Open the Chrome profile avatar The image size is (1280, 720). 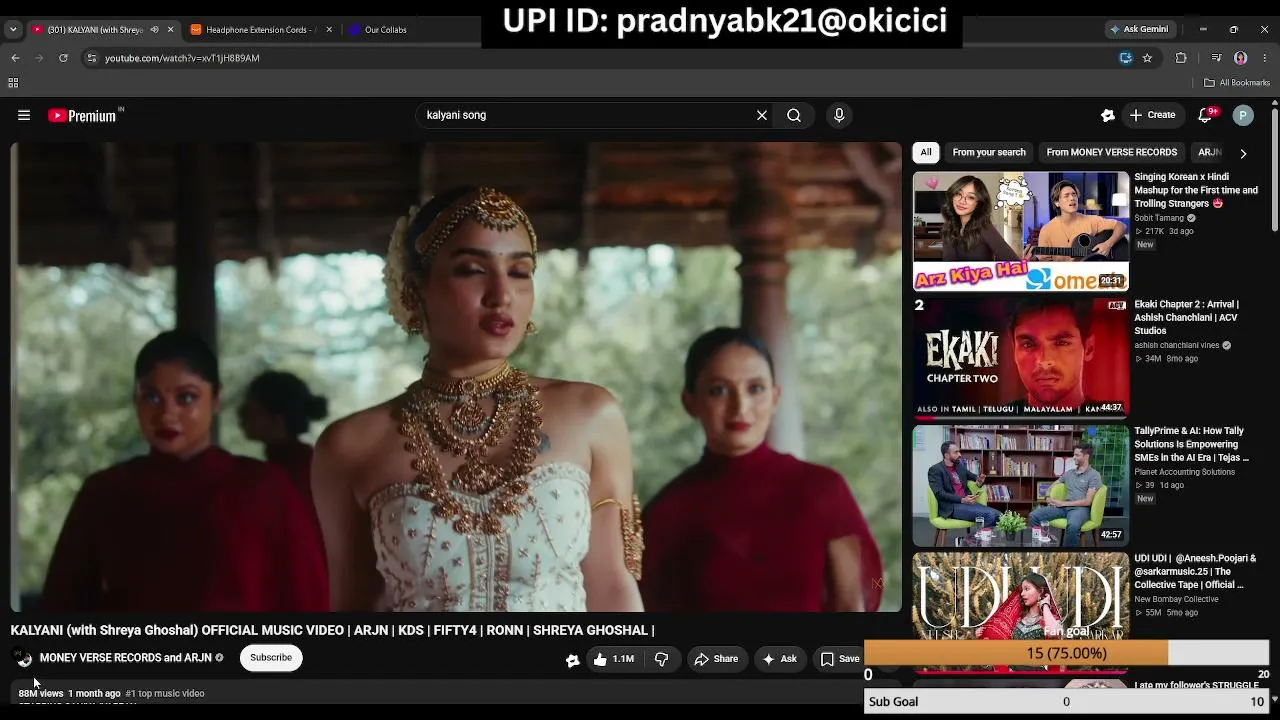coord(1241,58)
